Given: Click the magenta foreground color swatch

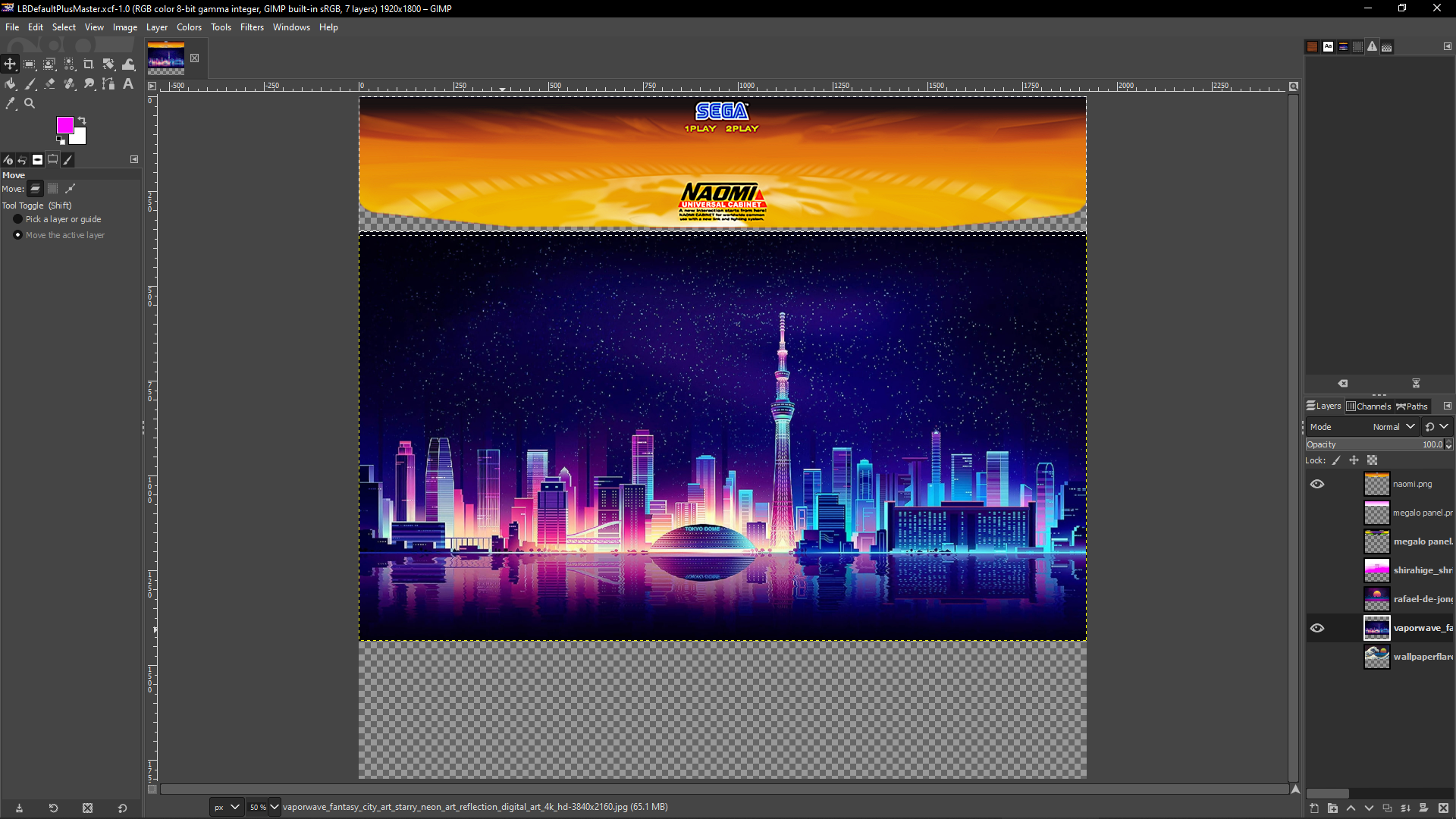Looking at the screenshot, I should pos(64,124).
